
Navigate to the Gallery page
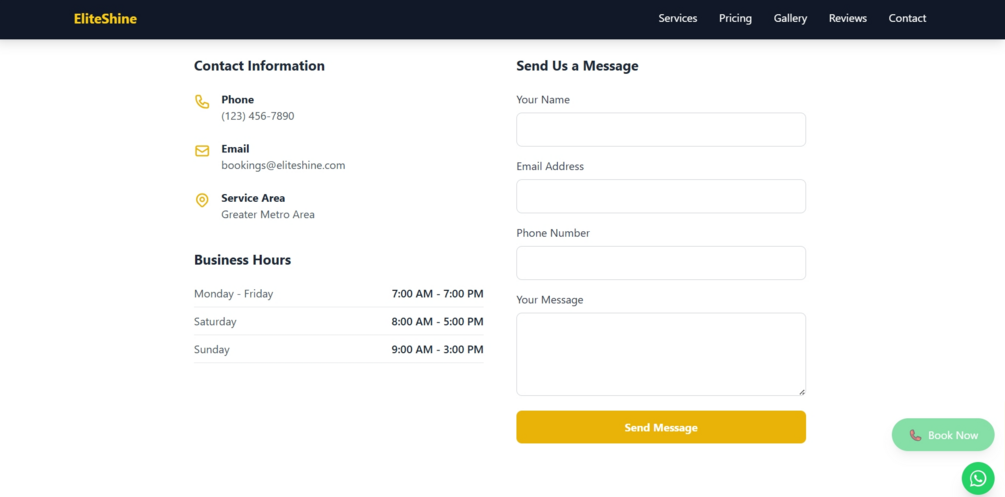(x=790, y=19)
